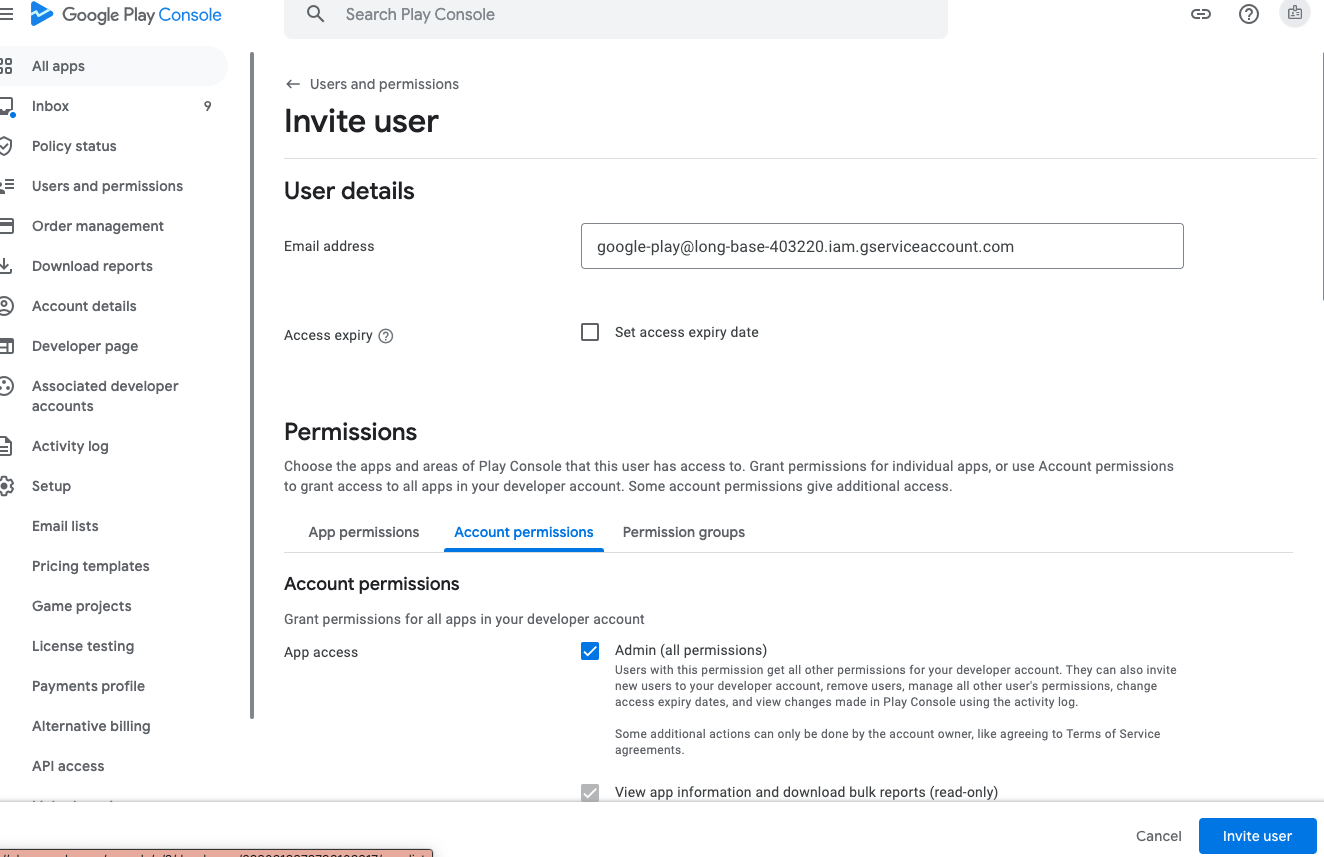Open the Permission groups tab

click(x=683, y=532)
